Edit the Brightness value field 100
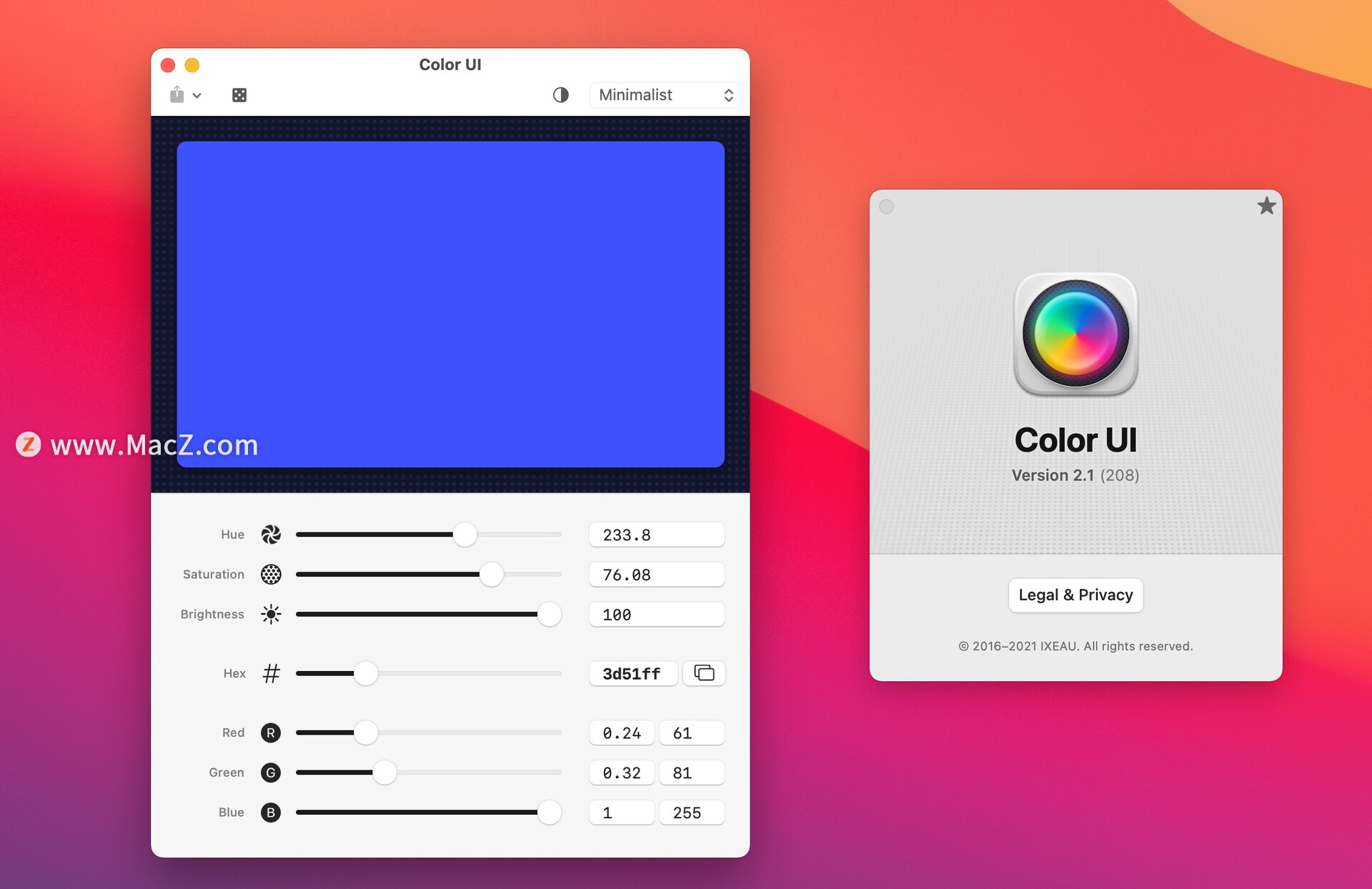 pos(657,615)
